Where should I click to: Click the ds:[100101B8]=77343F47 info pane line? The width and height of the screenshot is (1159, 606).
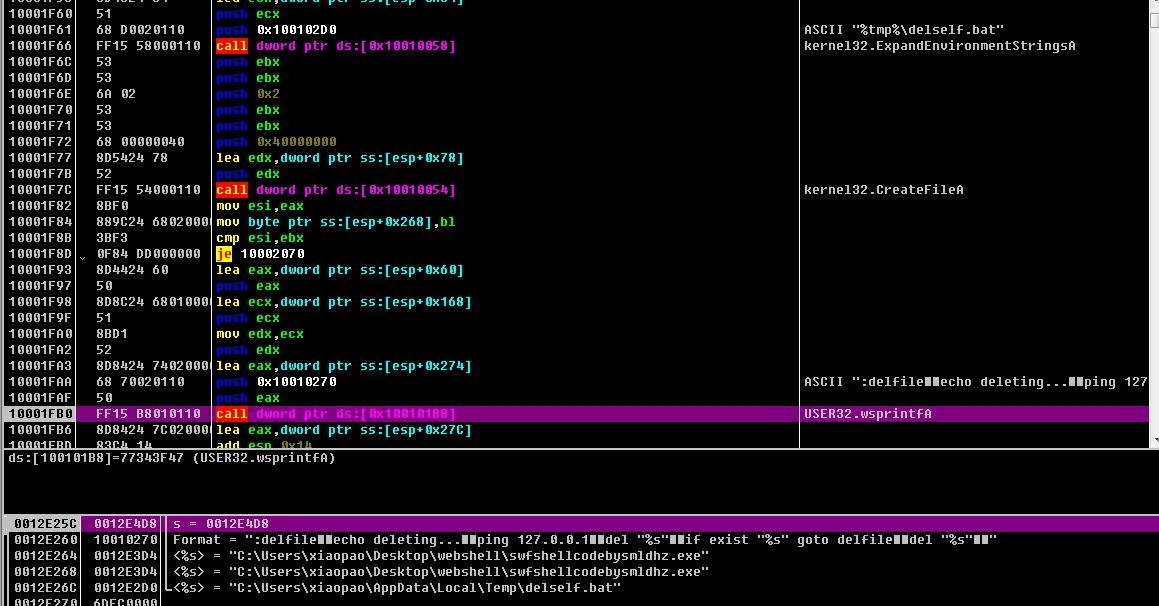coord(172,458)
